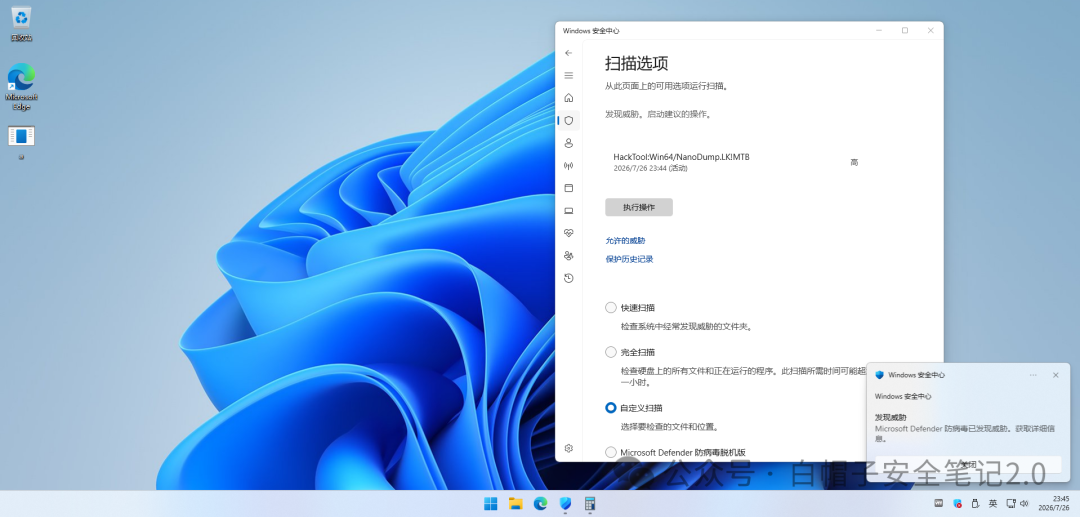Open the Recycle Bin desktop icon
Screen dimensions: 1080x517
coord(21,23)
